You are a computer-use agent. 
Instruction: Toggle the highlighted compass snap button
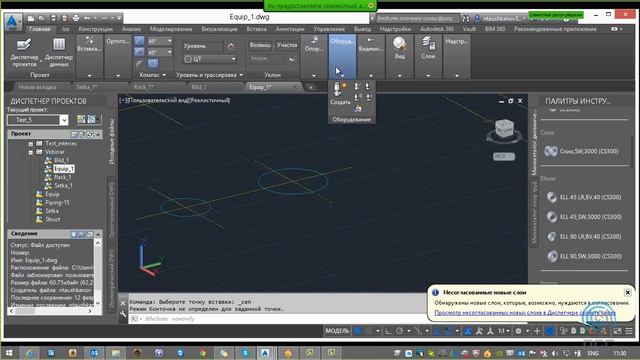[x=153, y=64]
